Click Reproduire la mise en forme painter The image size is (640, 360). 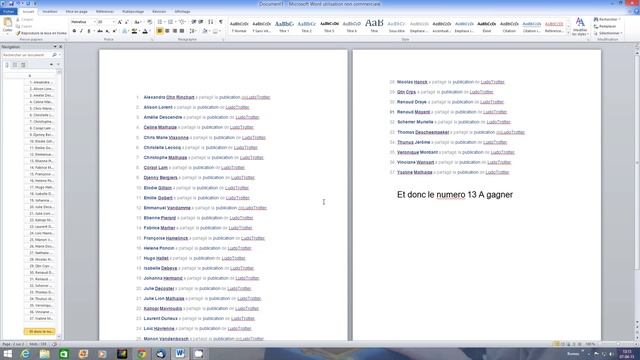[41, 33]
